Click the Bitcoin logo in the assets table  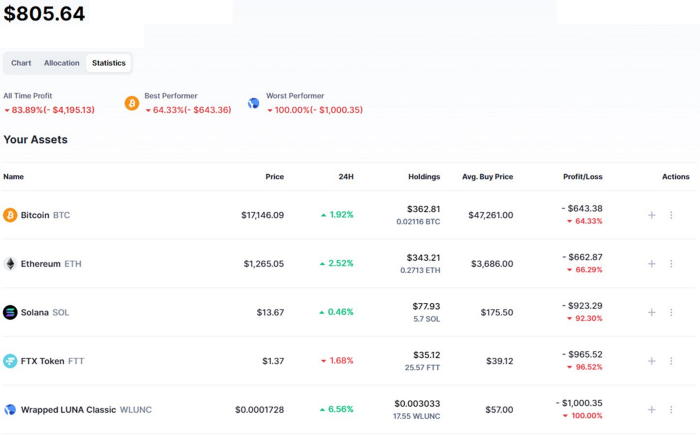pos(10,215)
